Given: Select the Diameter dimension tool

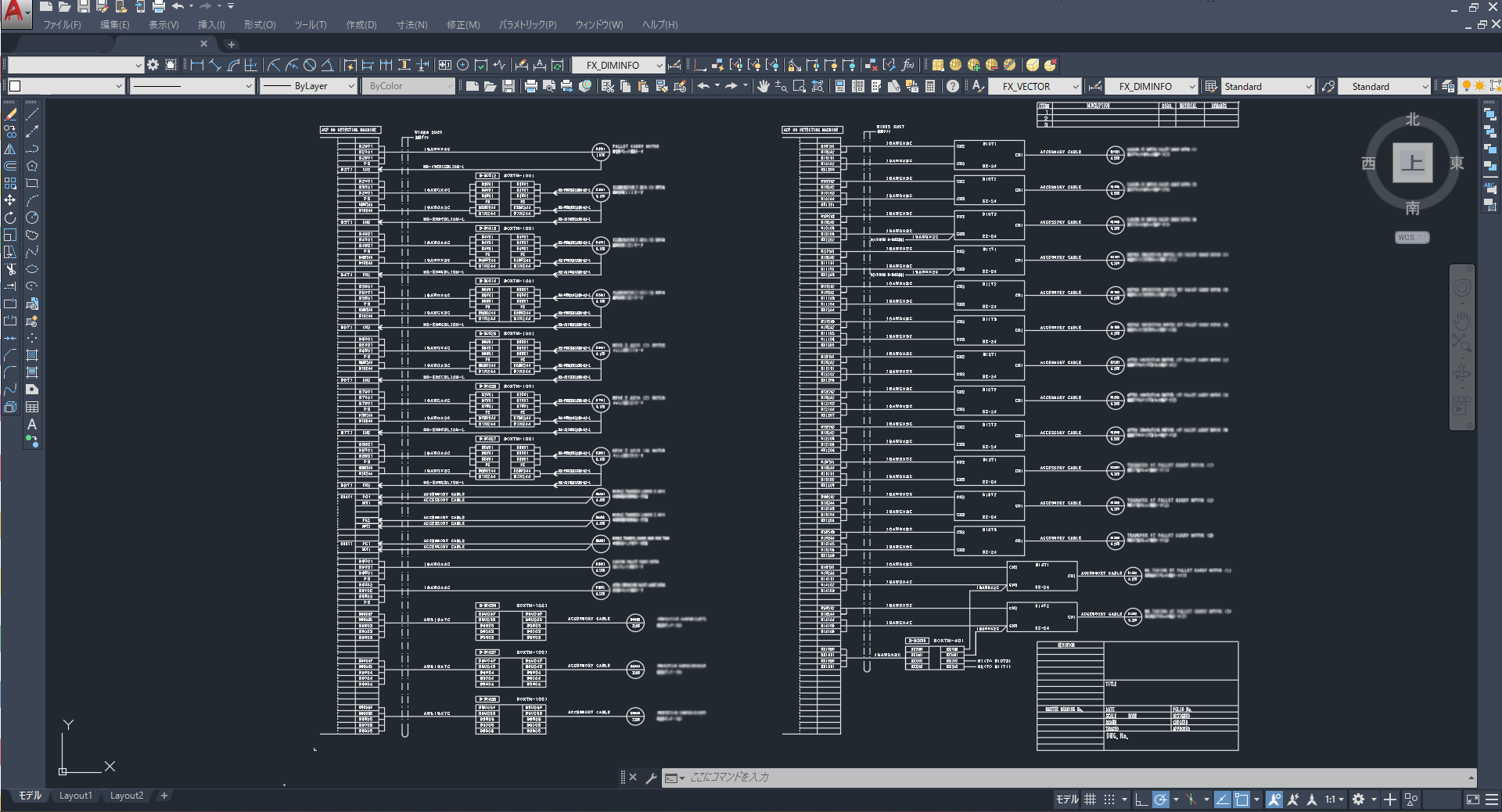Looking at the screenshot, I should tap(310, 65).
